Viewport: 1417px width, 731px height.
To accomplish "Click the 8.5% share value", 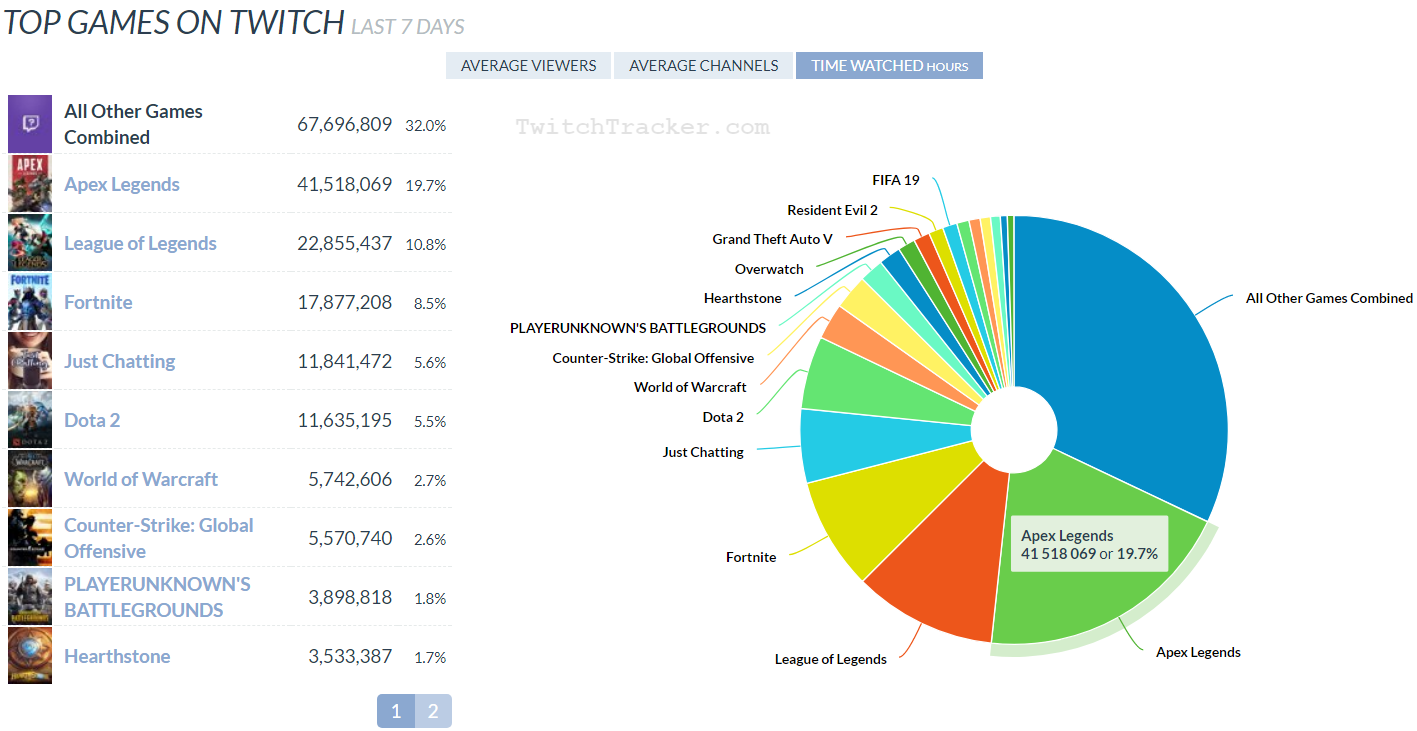I will pyautogui.click(x=430, y=303).
